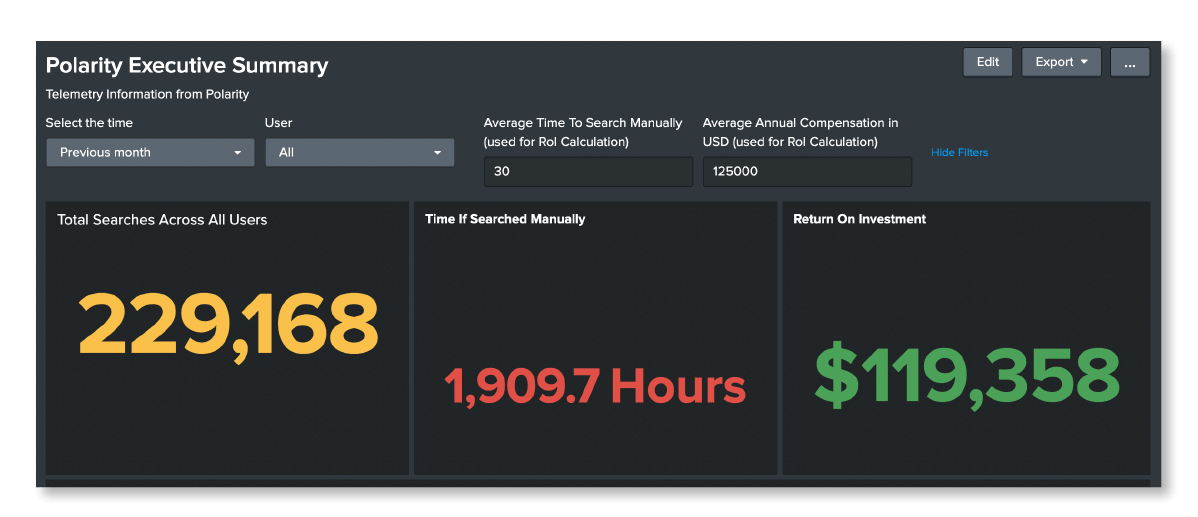Open the more options ellipsis button
The height and width of the screenshot is (517, 1198).
point(1129,63)
